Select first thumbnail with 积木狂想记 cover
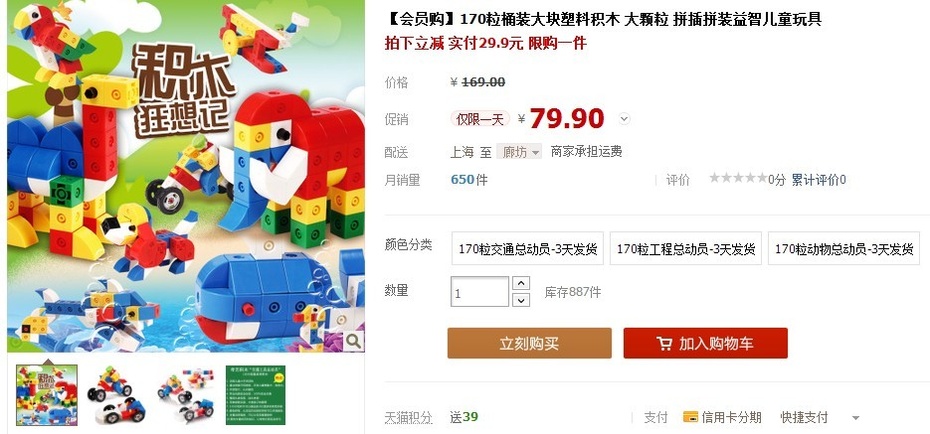Image resolution: width=930 pixels, height=434 pixels. pyautogui.click(x=47, y=395)
